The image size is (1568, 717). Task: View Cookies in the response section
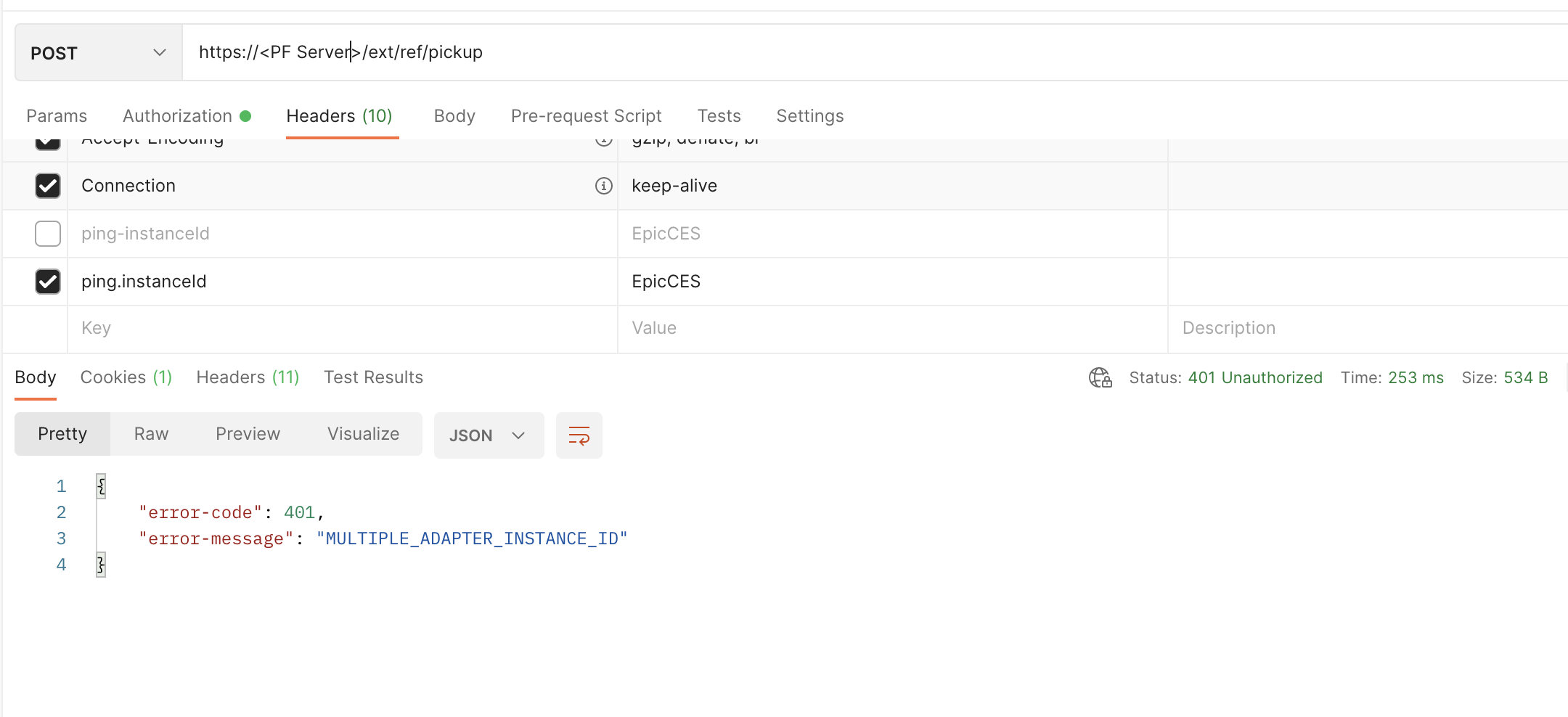tap(126, 377)
